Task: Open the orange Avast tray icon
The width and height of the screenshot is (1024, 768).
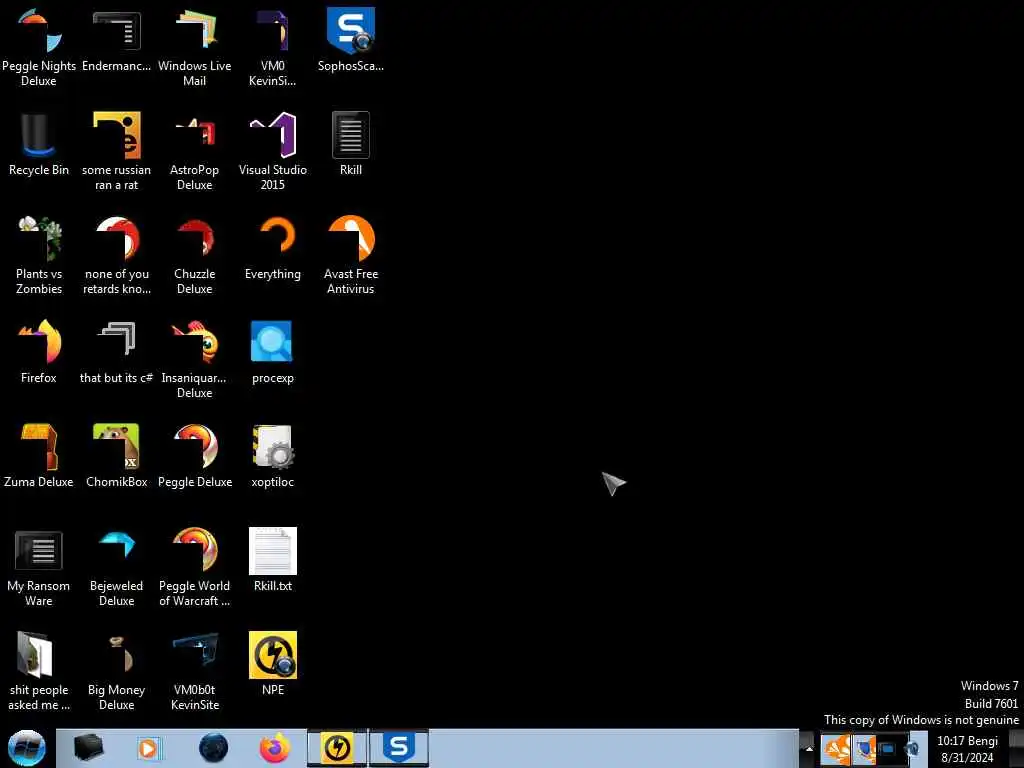Action: click(x=835, y=749)
